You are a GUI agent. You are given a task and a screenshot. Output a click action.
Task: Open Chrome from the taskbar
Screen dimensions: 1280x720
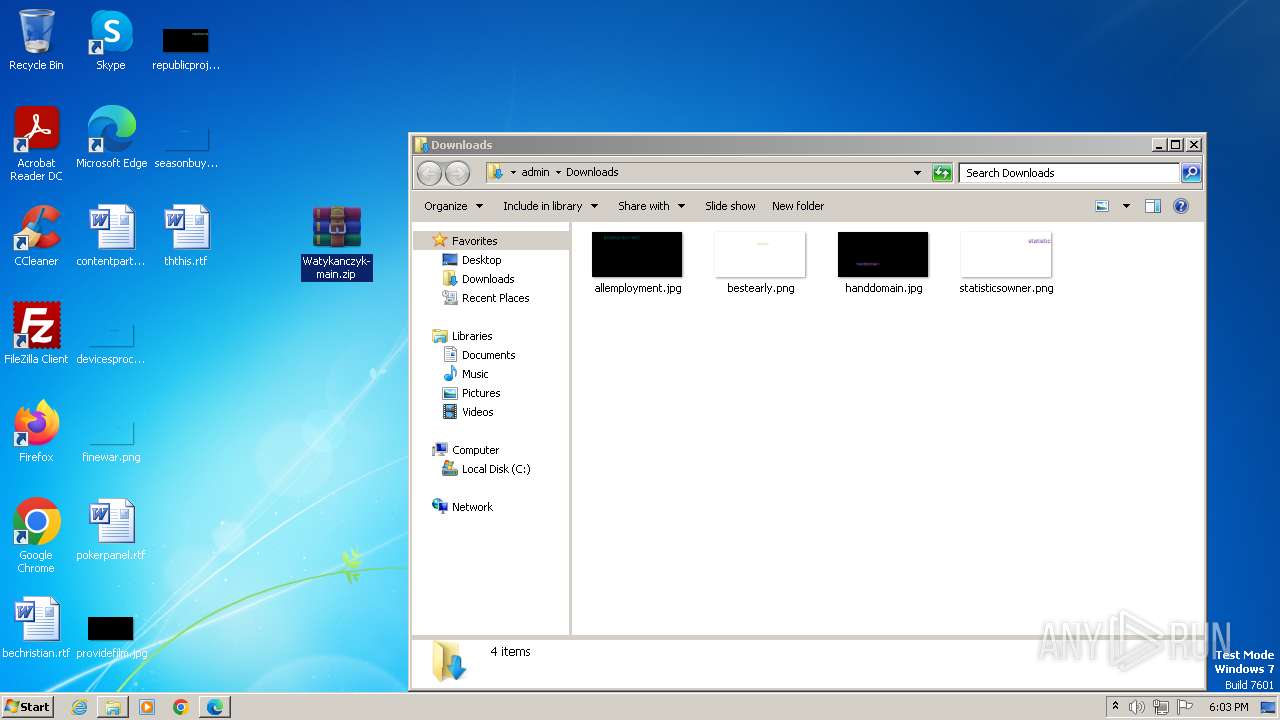click(x=181, y=707)
